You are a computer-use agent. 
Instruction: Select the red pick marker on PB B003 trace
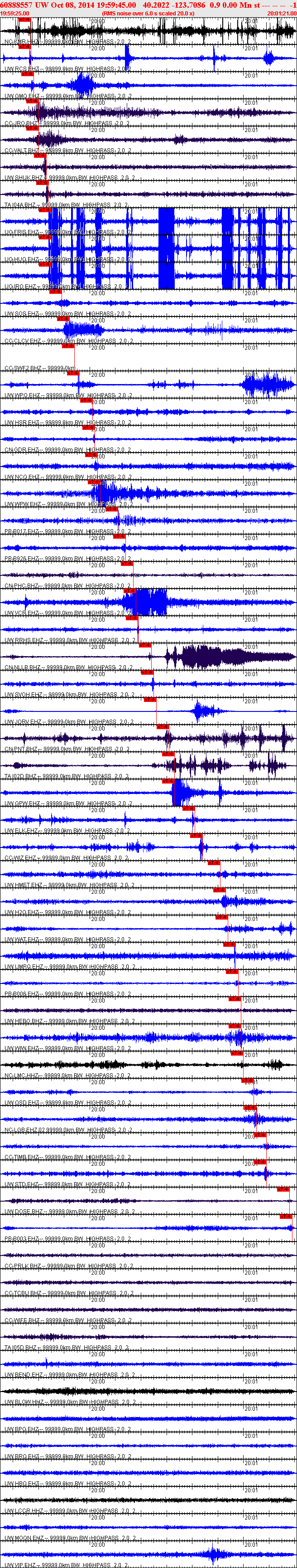pos(286,1216)
